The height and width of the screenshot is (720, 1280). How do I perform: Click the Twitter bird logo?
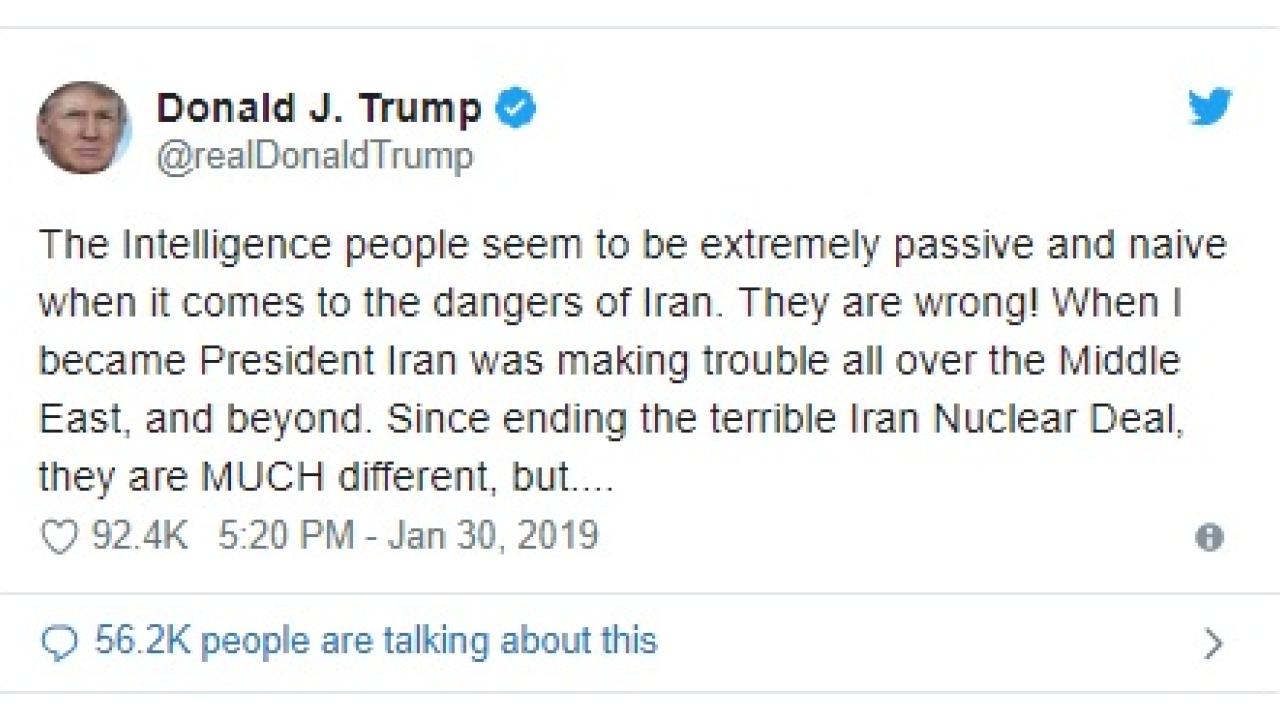point(1209,108)
